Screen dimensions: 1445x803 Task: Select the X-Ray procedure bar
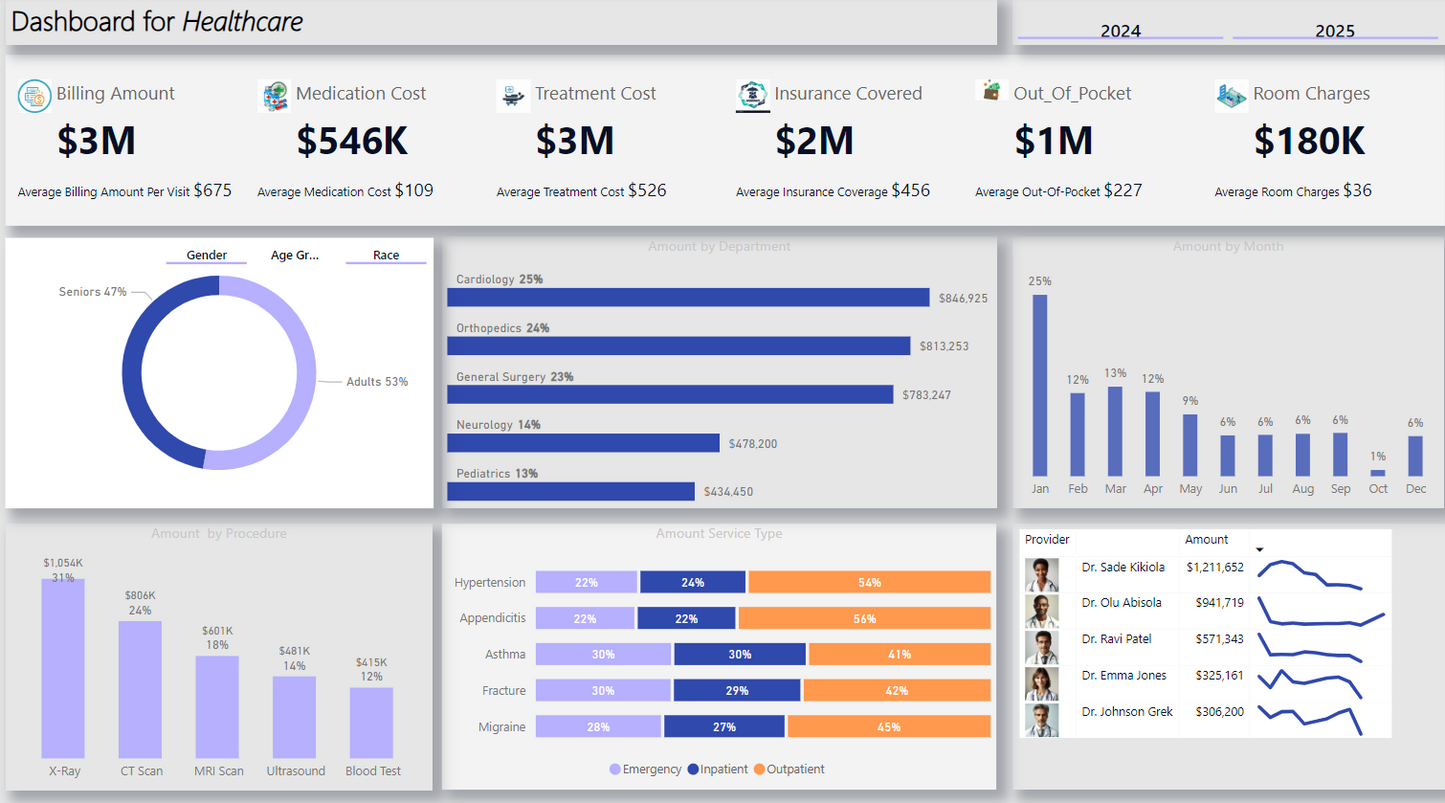click(x=63, y=667)
